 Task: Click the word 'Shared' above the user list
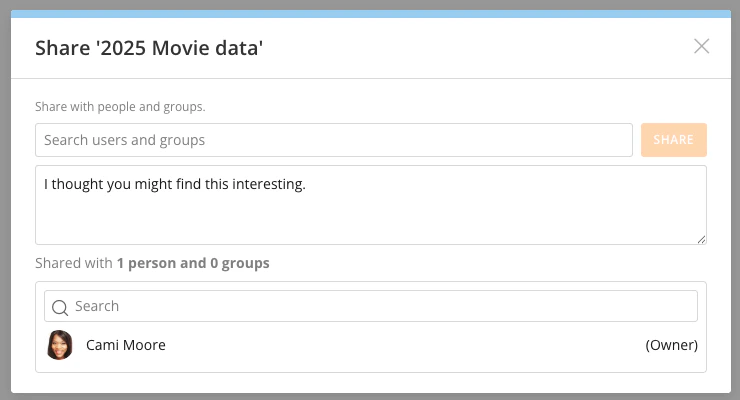tap(57, 264)
